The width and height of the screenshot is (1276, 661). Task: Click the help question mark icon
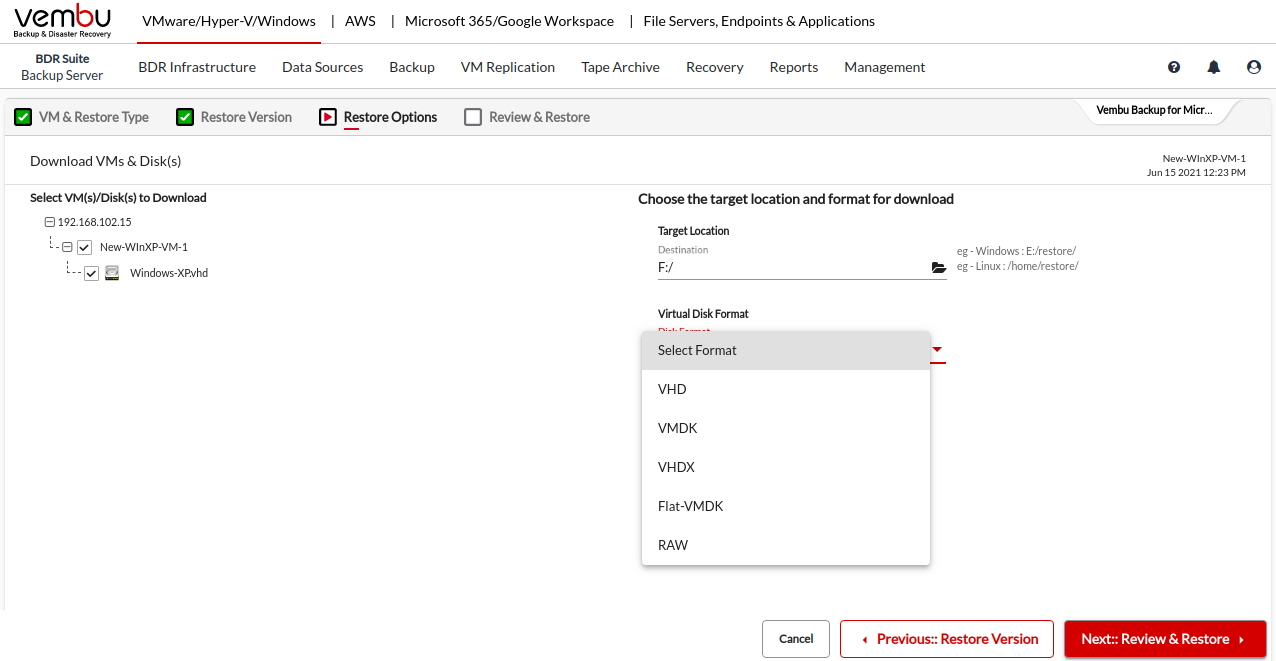pos(1174,67)
